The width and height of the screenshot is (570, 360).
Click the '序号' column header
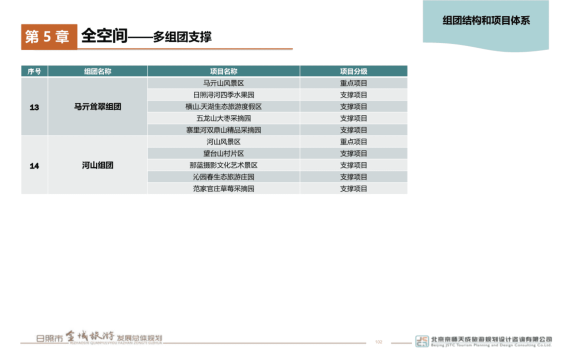[x=34, y=71]
